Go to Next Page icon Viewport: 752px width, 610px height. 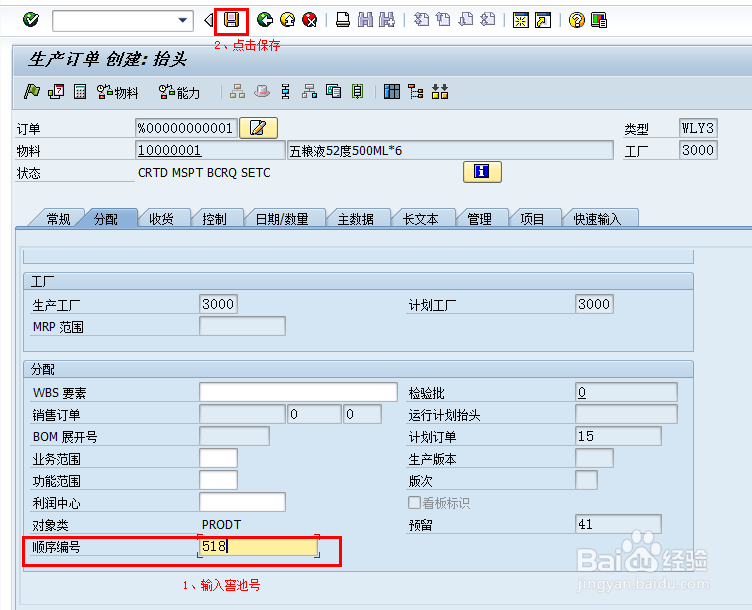click(x=466, y=20)
